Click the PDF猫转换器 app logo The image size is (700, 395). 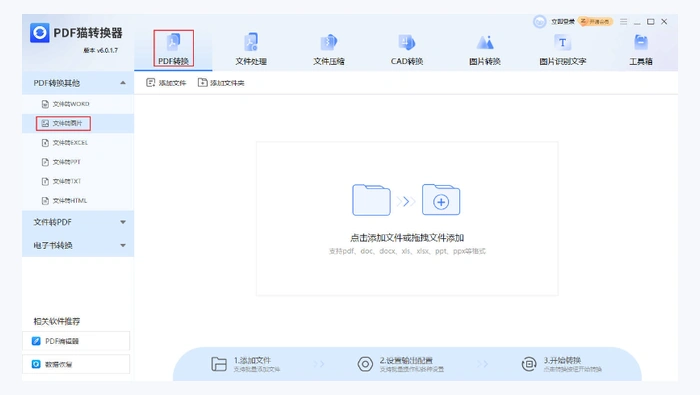(40, 33)
